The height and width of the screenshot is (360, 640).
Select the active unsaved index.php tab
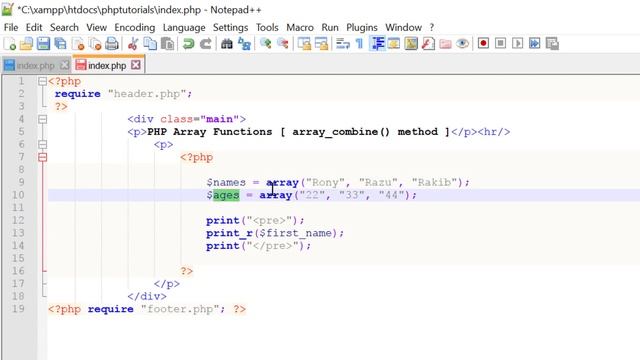107,65
